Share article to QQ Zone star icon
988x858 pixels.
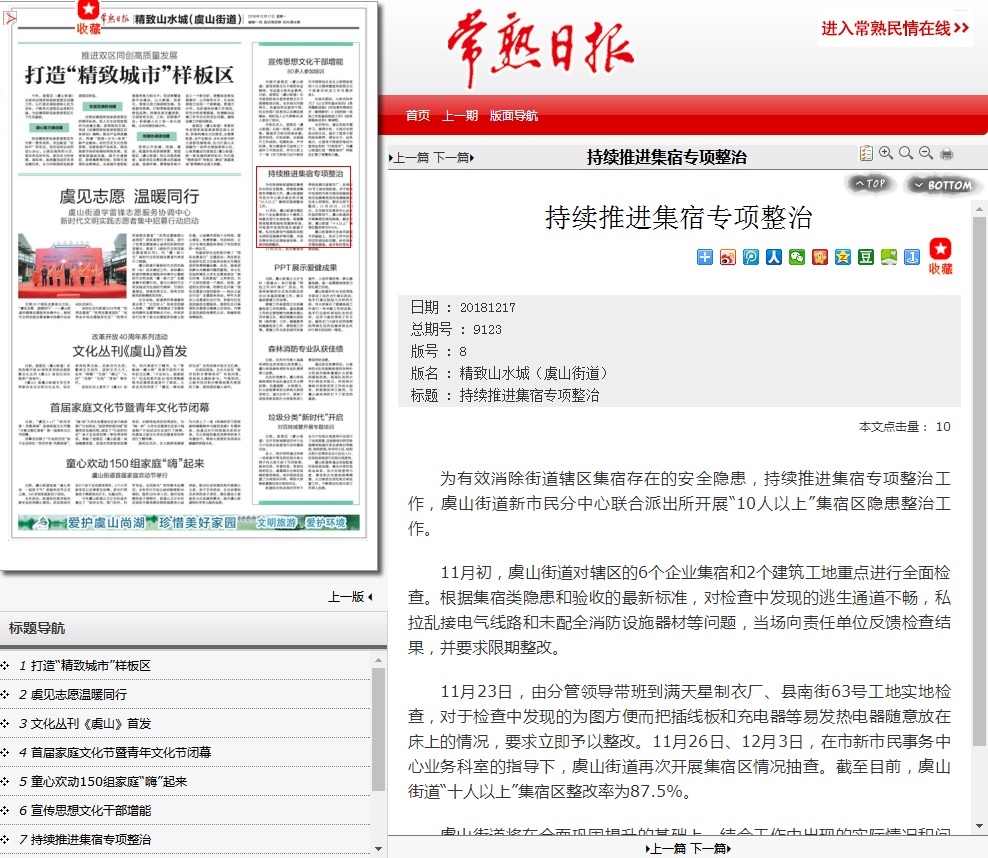[x=843, y=257]
